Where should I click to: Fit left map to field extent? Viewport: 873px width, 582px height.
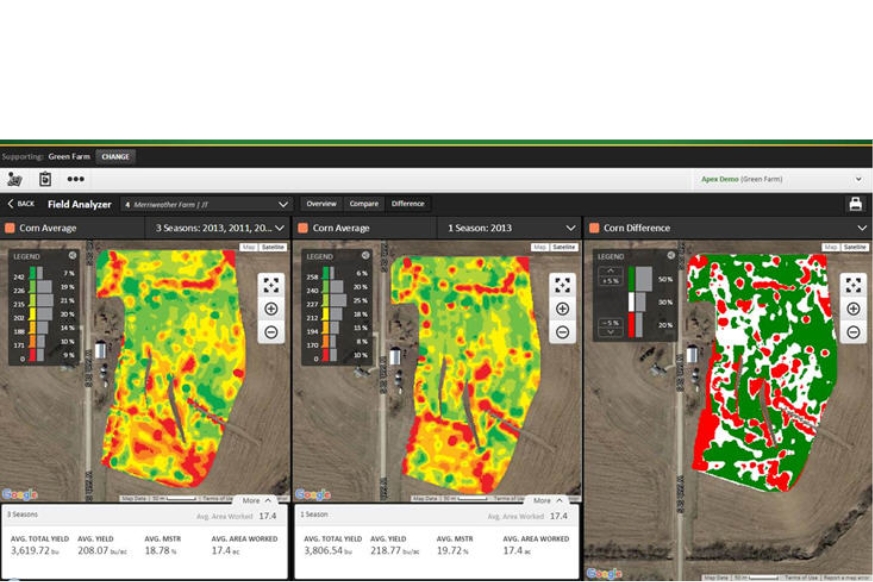pos(271,286)
